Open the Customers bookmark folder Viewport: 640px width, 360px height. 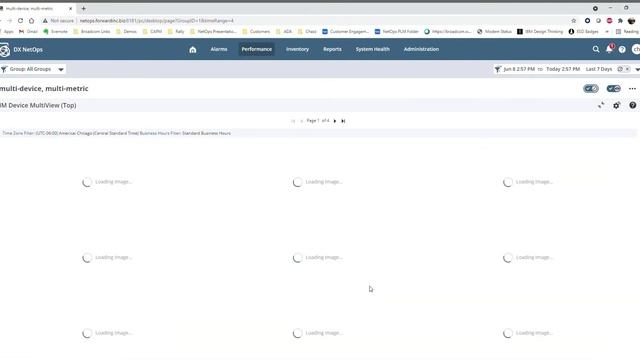coord(256,31)
